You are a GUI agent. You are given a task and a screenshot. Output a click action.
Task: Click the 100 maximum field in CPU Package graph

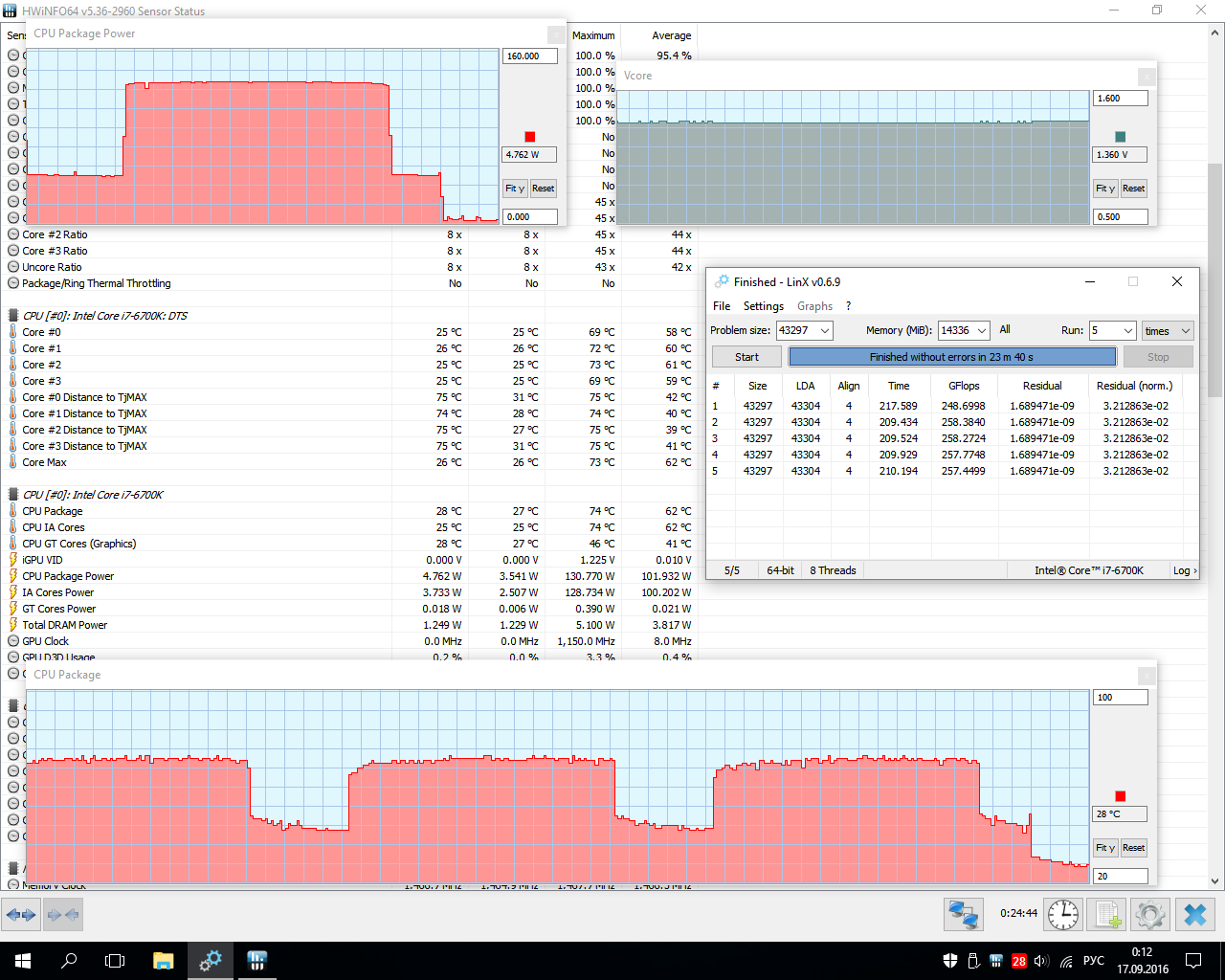[1121, 698]
